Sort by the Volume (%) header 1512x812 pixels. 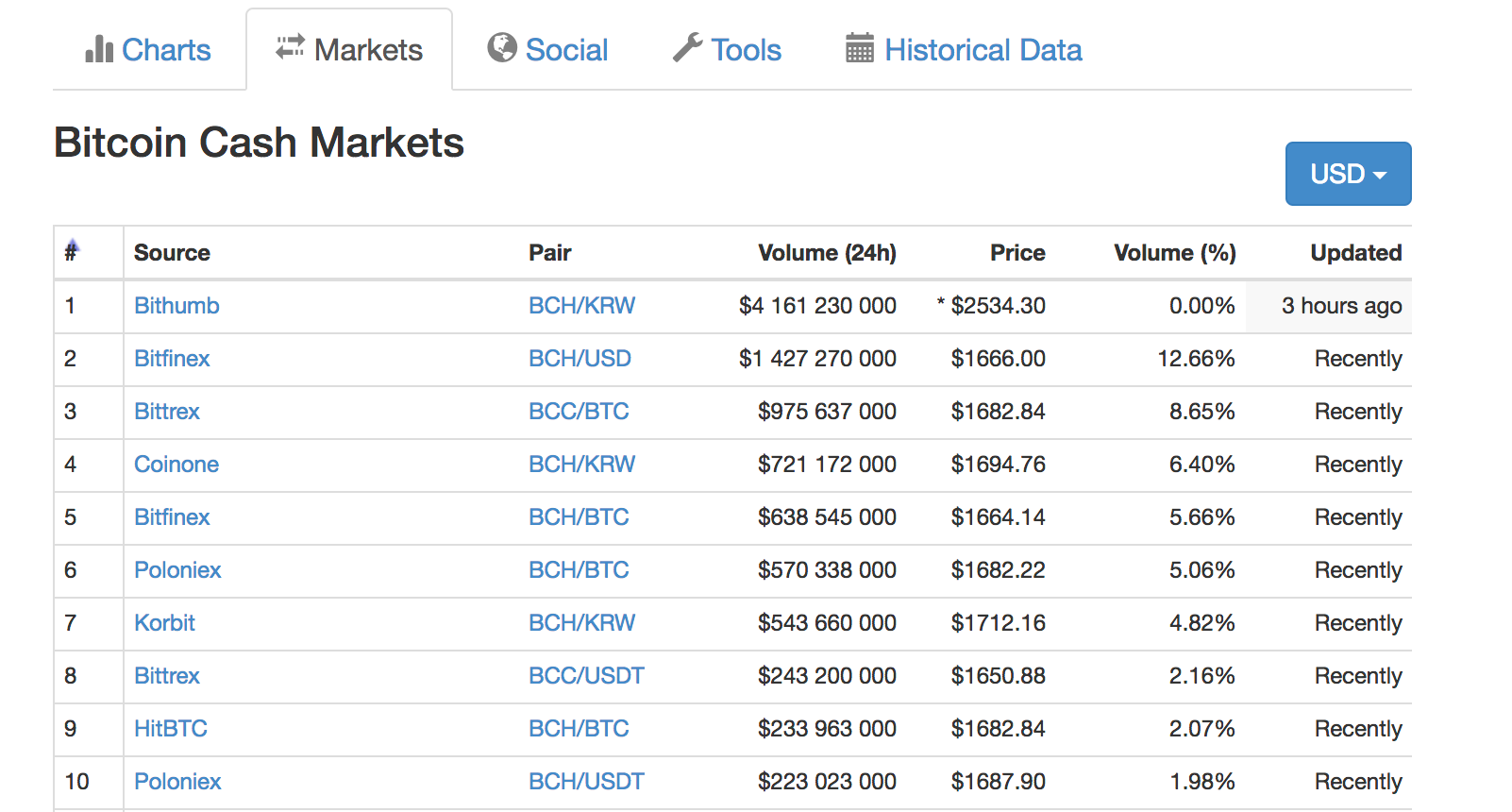point(1175,253)
